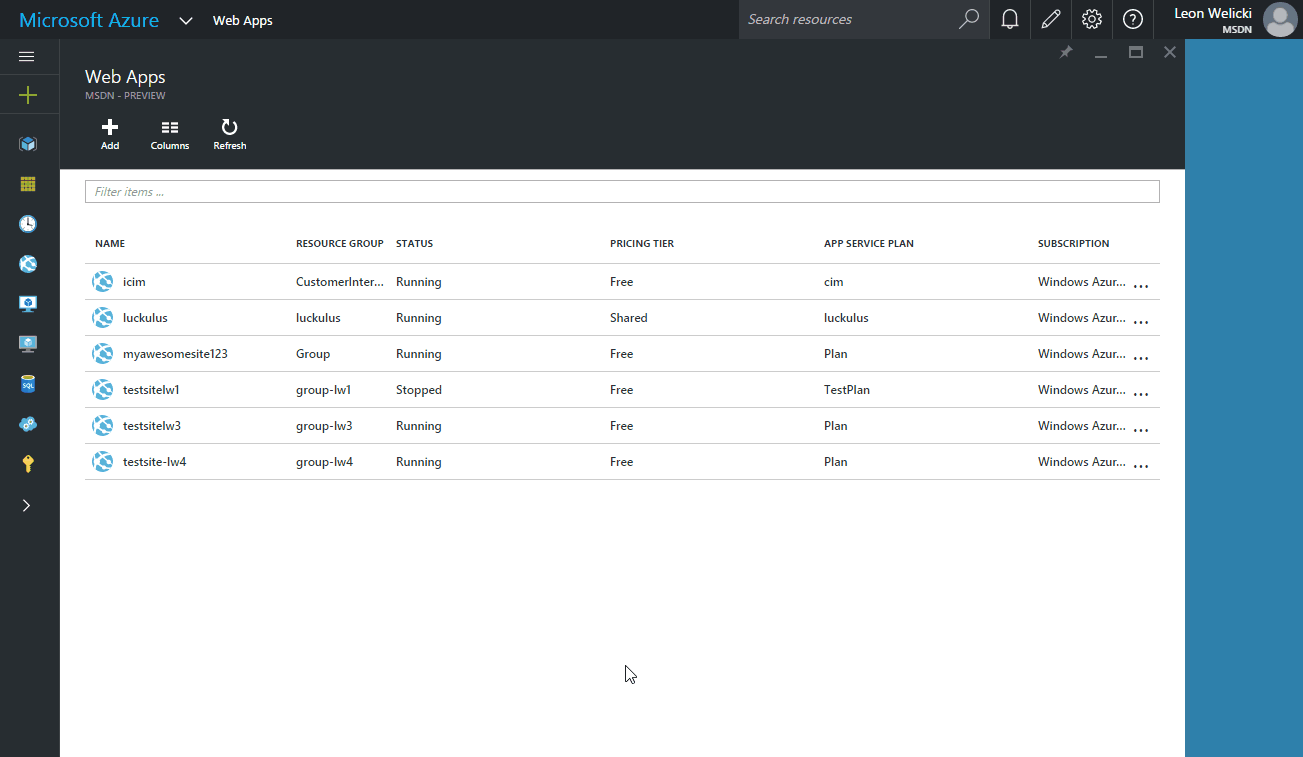Select the Web Apps globe icon in sidebar
This screenshot has height=757, width=1303.
tap(27, 263)
